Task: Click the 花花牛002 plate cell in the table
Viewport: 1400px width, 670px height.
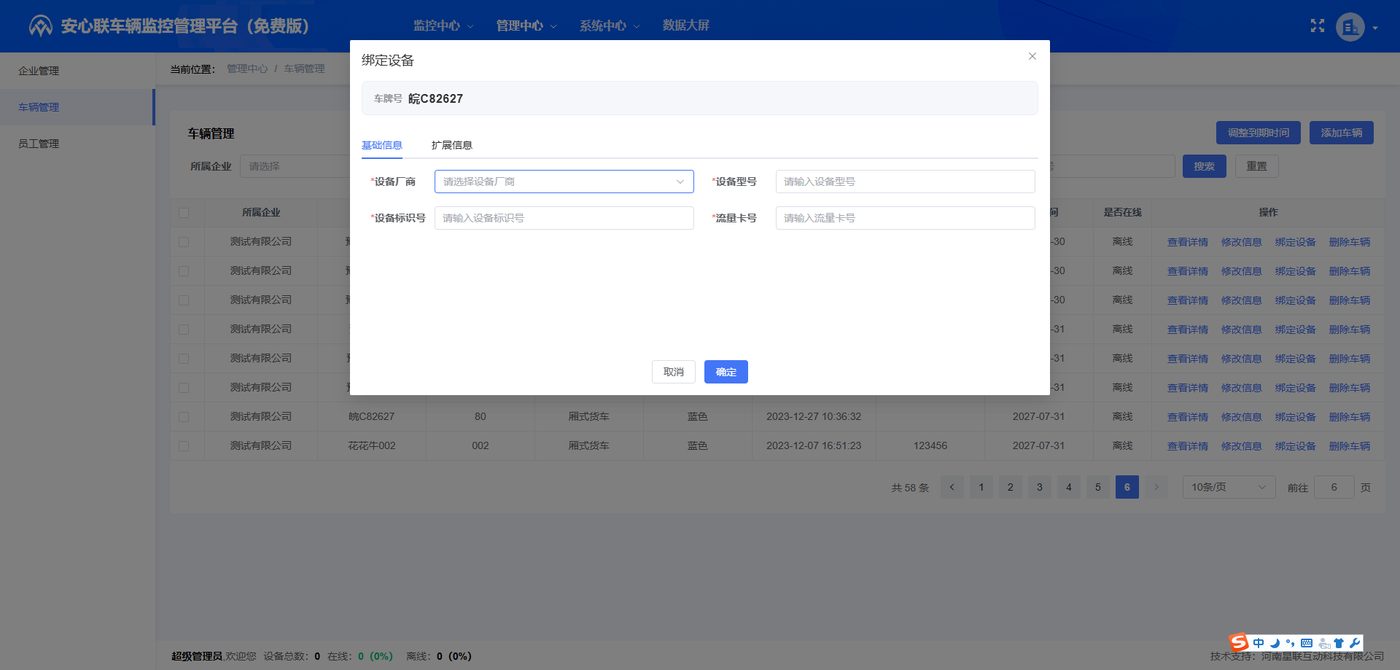Action: pyautogui.click(x=371, y=446)
